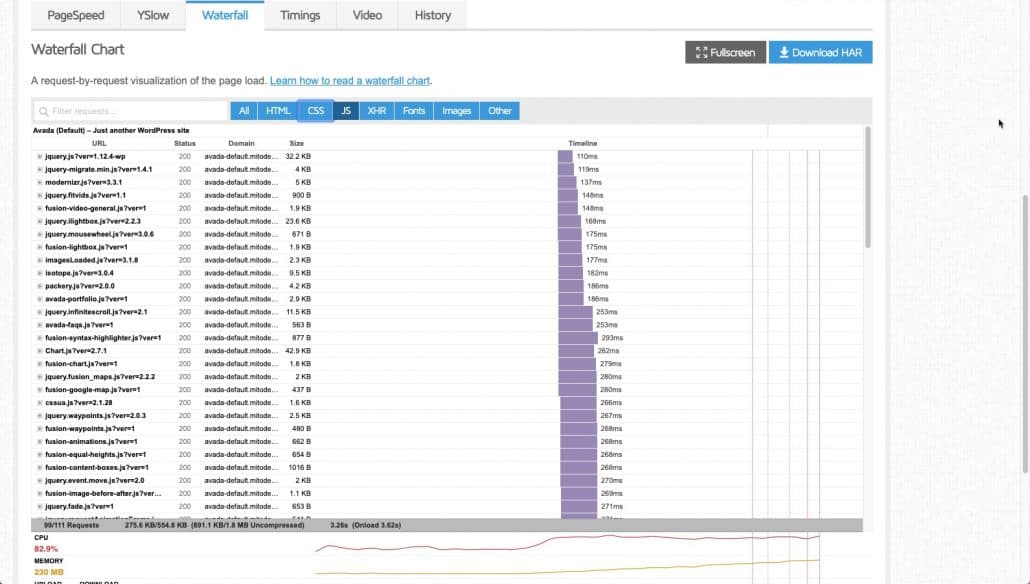Open the PageSpeed tab

tap(75, 15)
